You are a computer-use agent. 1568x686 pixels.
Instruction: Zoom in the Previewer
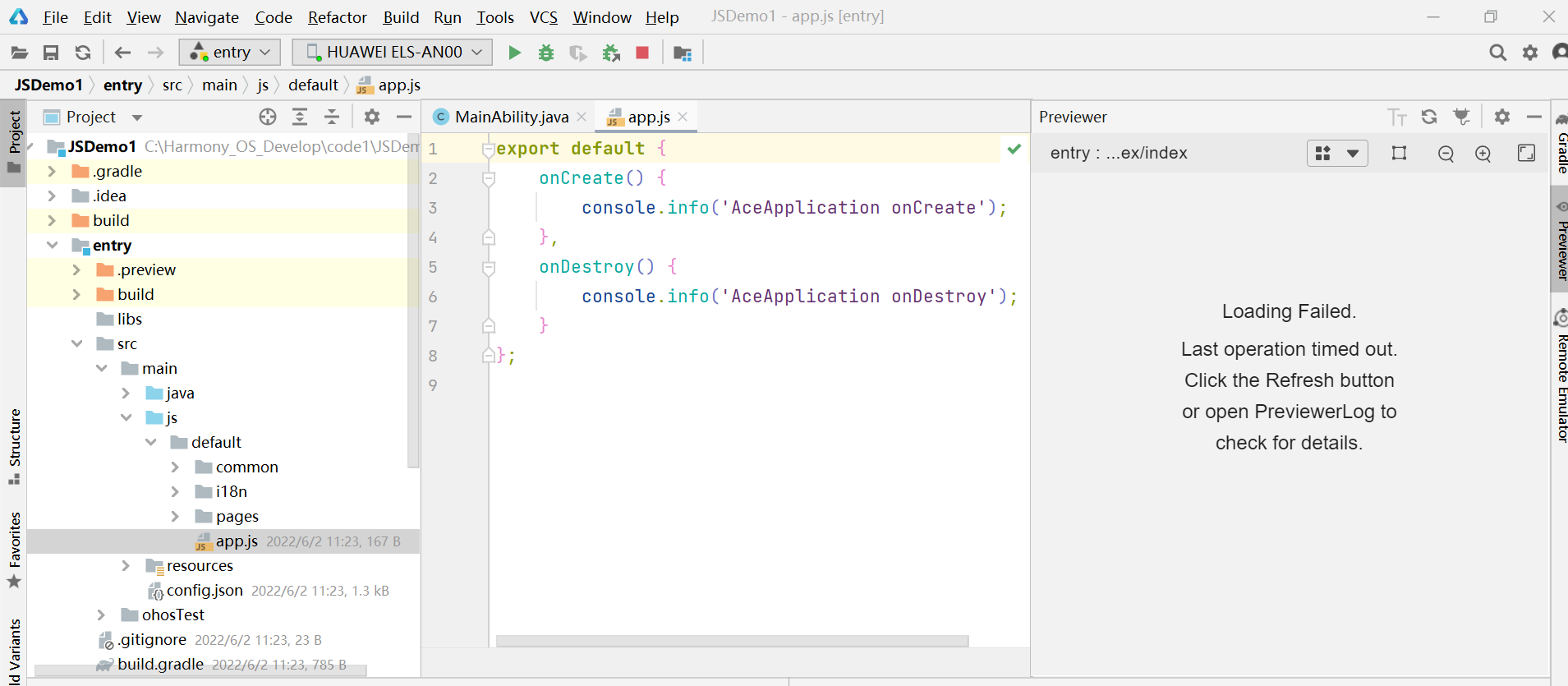(1483, 154)
